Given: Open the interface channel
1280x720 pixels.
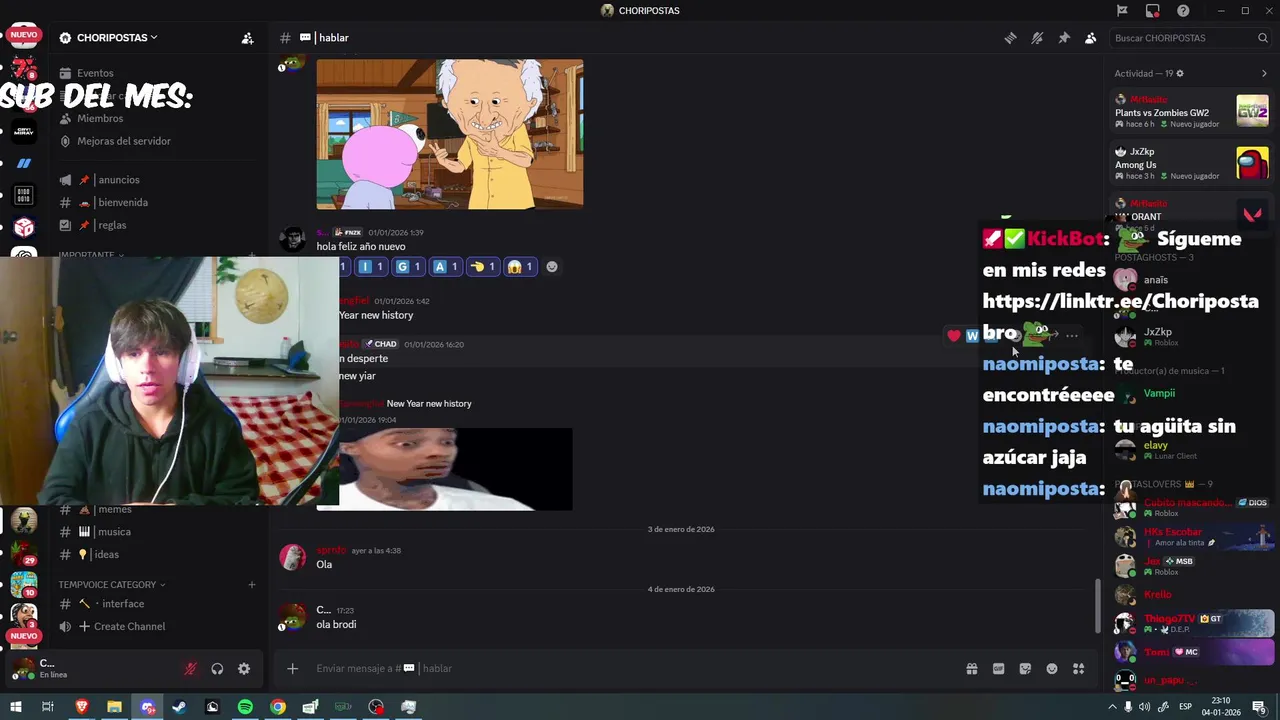Looking at the screenshot, I should (x=123, y=604).
